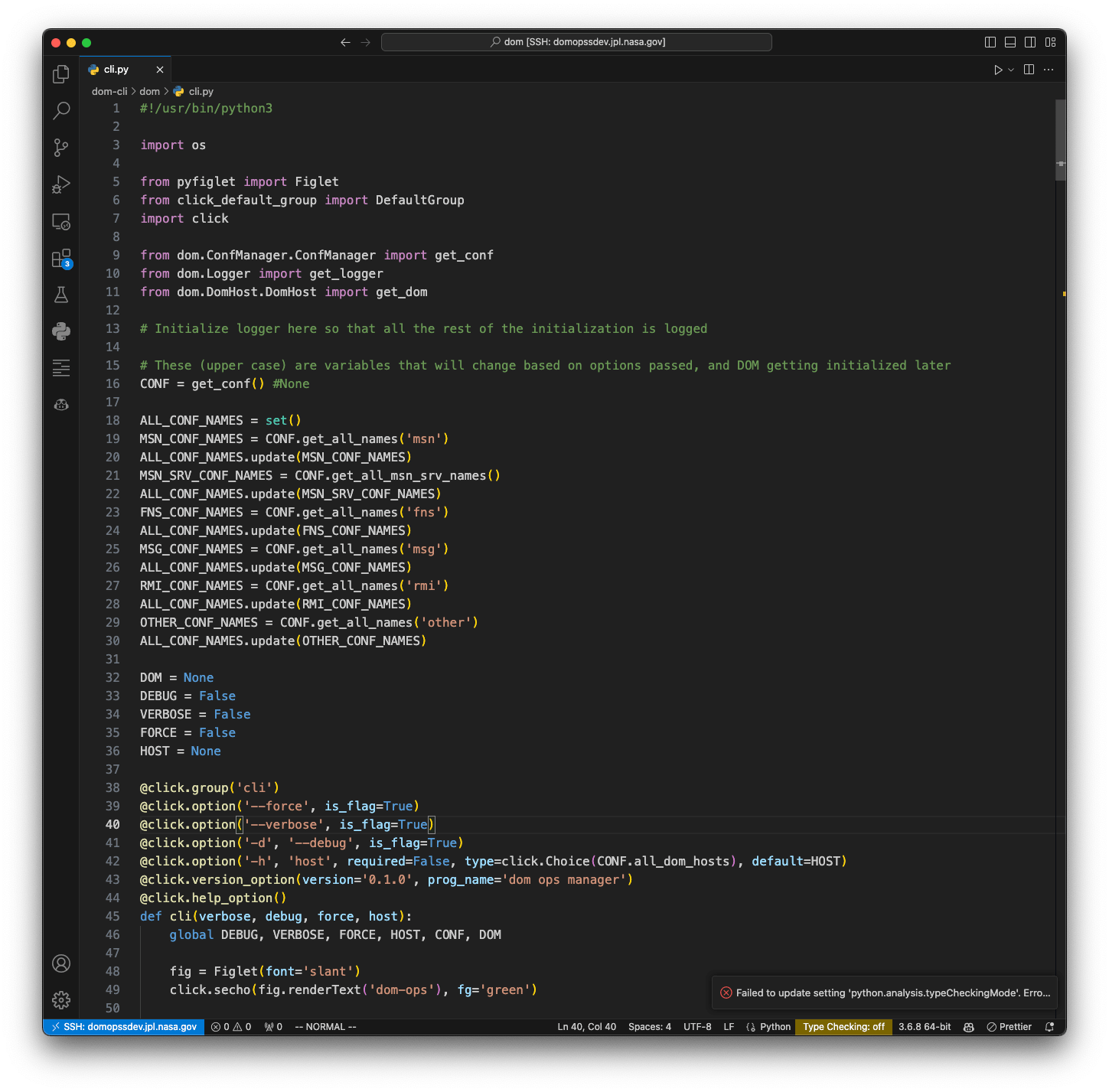Open the Explorer view in activity bar
Image resolution: width=1109 pixels, height=1092 pixels.
[x=61, y=74]
